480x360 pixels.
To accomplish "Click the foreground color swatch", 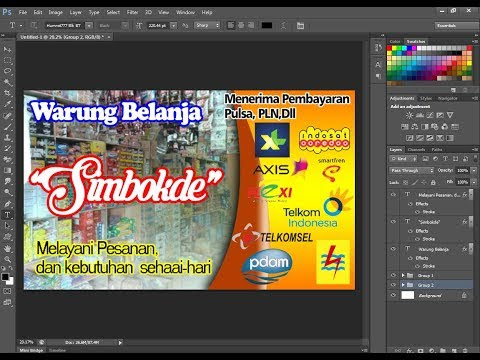I will (x=5, y=277).
